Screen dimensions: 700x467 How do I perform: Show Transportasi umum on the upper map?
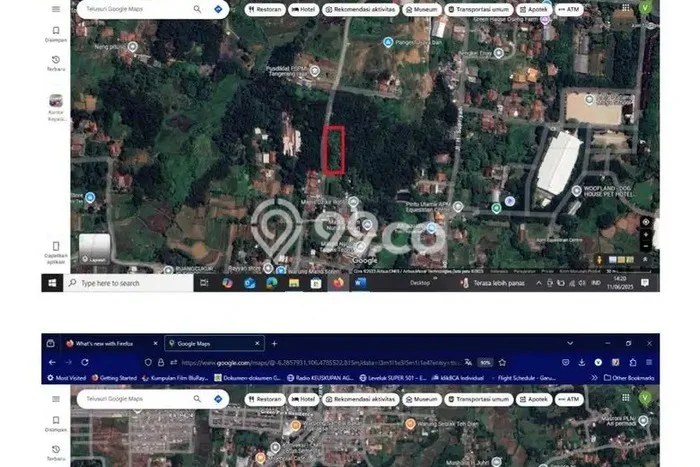click(479, 9)
